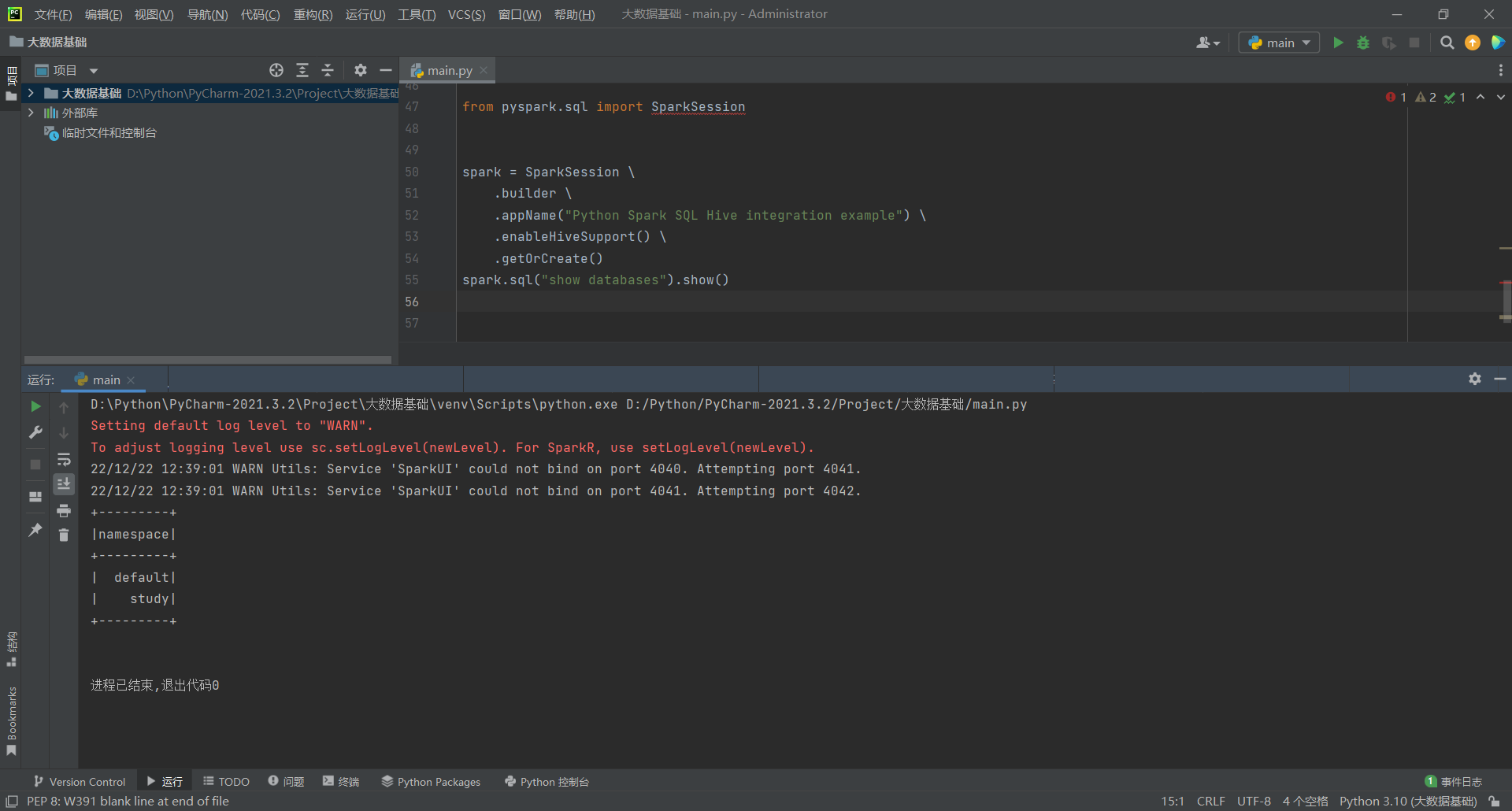Click the orange IDE update arrow icon
This screenshot has height=811, width=1512.
(x=1473, y=43)
